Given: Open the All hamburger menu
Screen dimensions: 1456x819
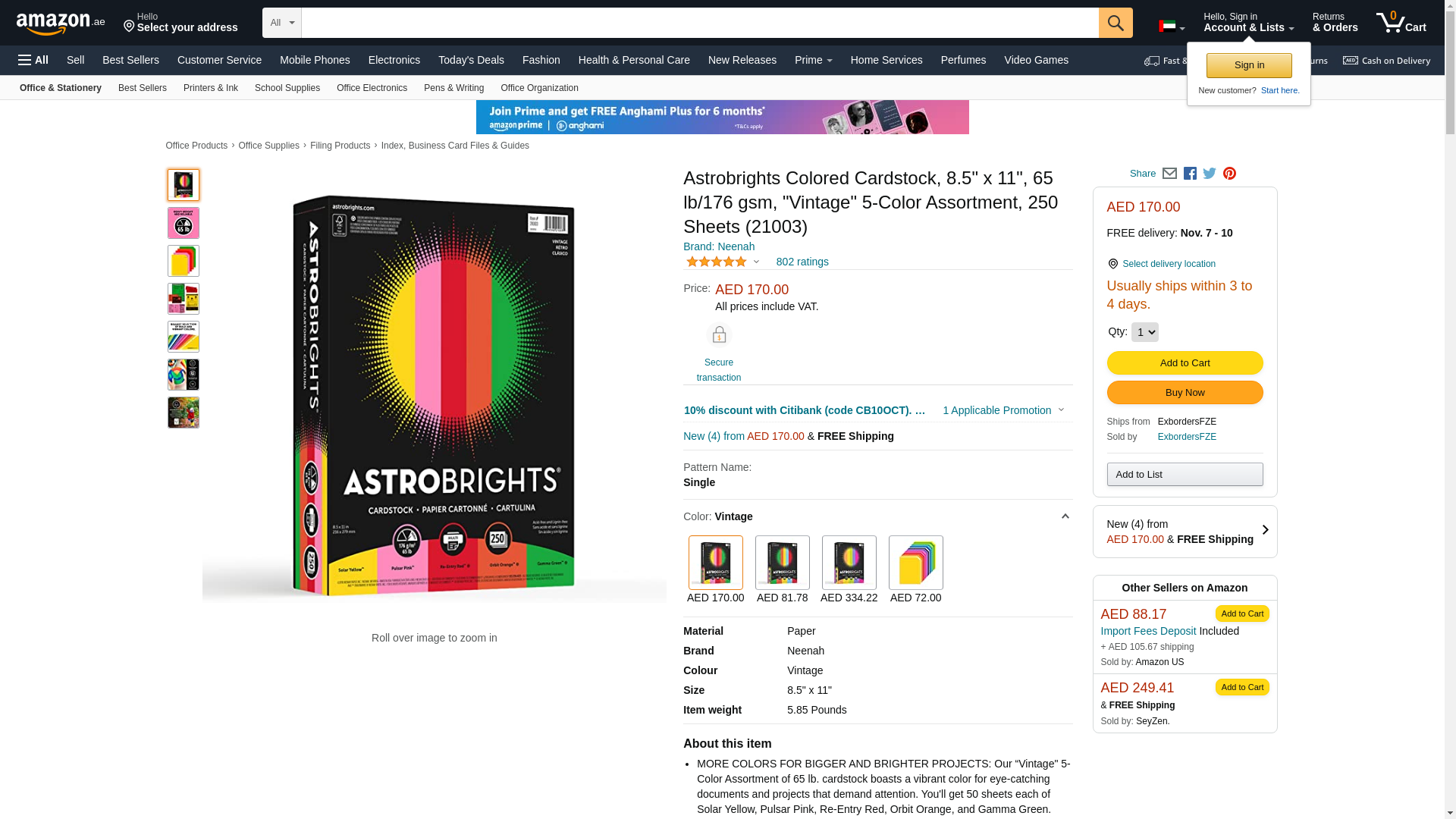Looking at the screenshot, I should coord(33,60).
